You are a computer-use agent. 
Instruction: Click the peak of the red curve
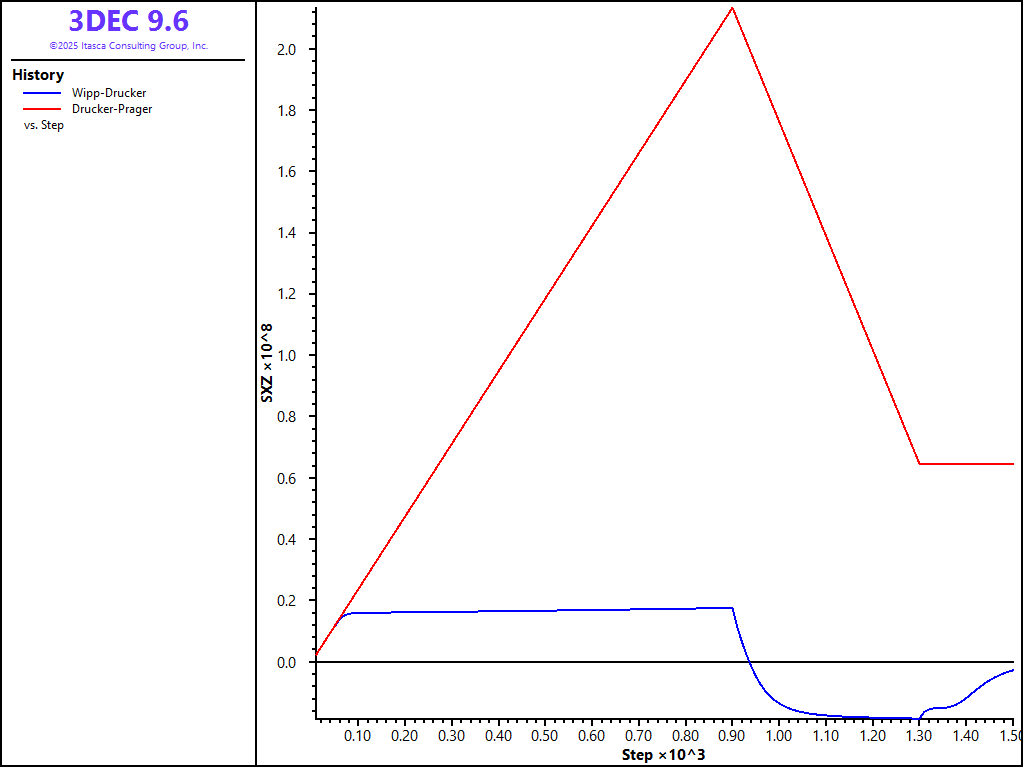[x=732, y=9]
